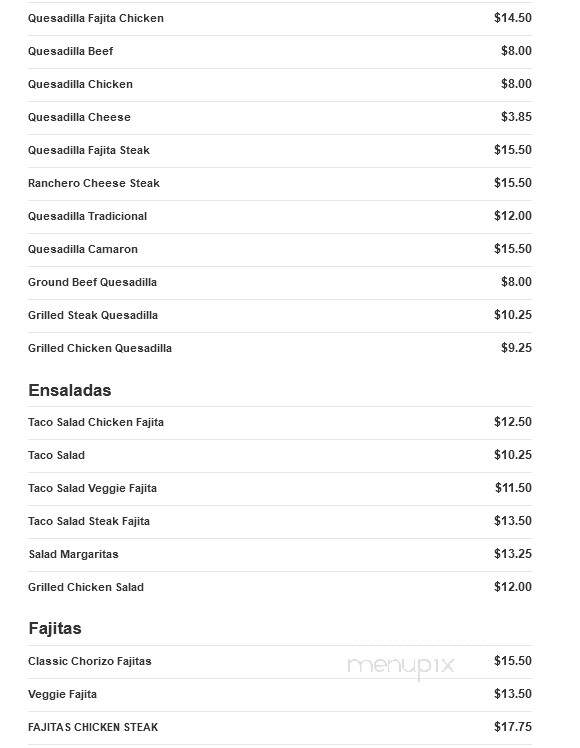580x748 pixels.
Task: Select the Veggie Fajita item
Action: [280, 695]
